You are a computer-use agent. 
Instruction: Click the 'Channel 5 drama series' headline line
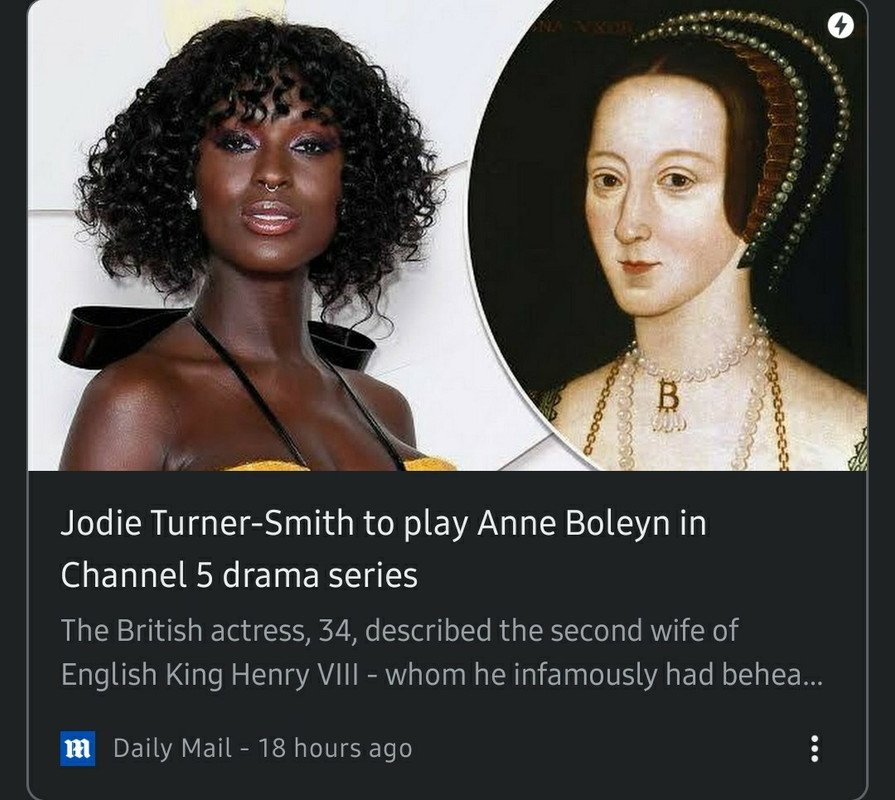(239, 575)
